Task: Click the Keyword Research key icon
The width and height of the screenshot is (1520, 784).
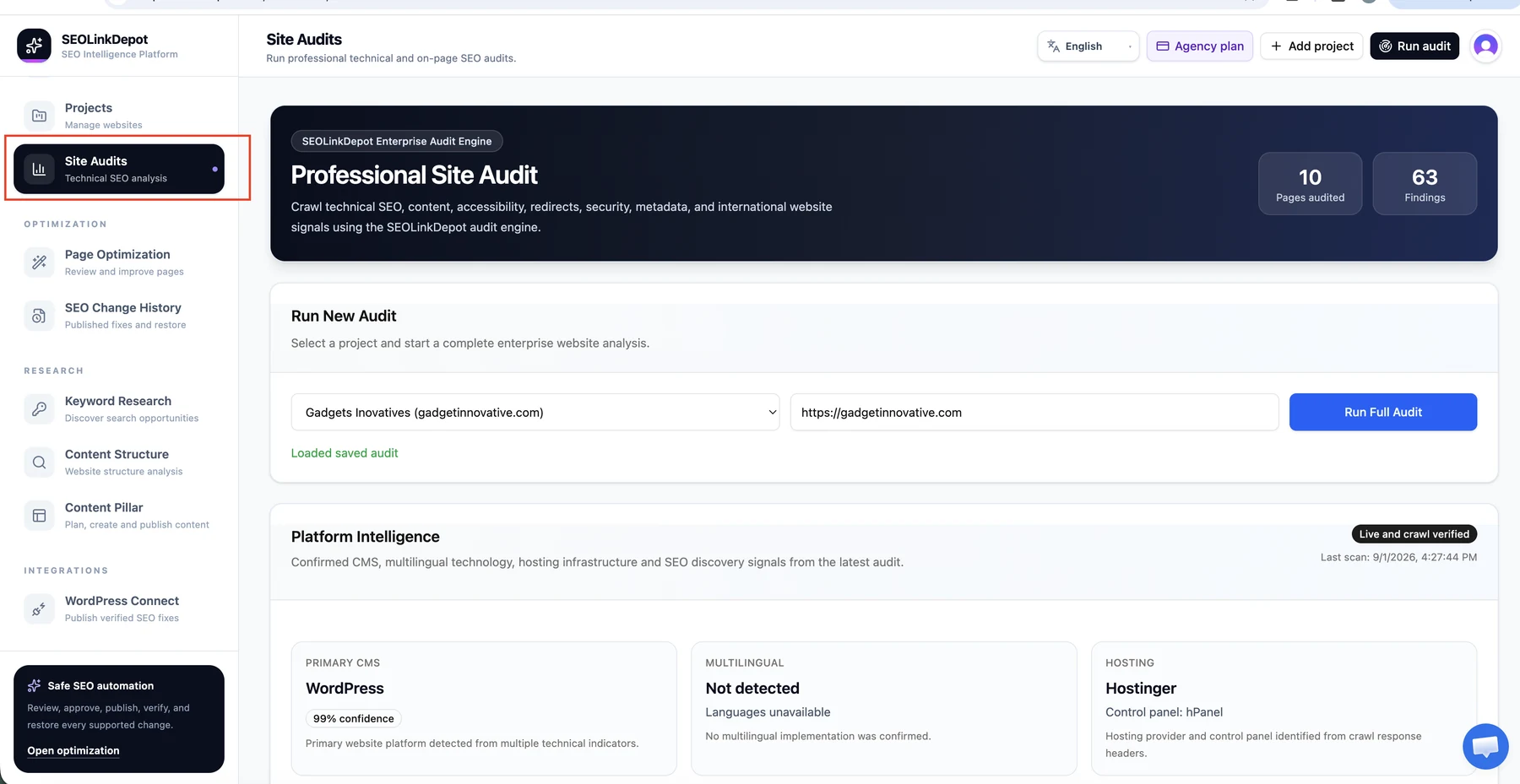Action: click(x=39, y=408)
